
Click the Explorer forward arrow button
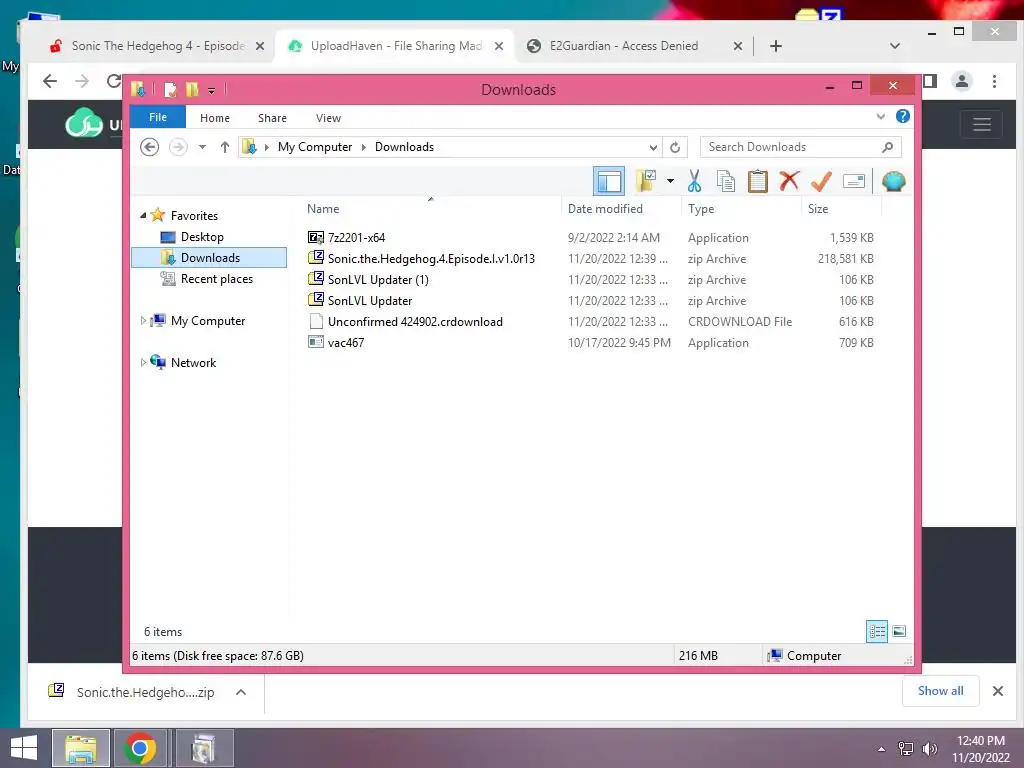pos(178,147)
